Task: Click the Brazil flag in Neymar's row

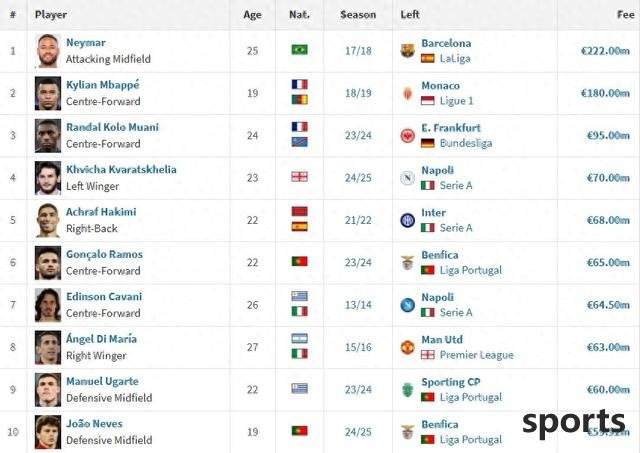Action: pos(300,50)
